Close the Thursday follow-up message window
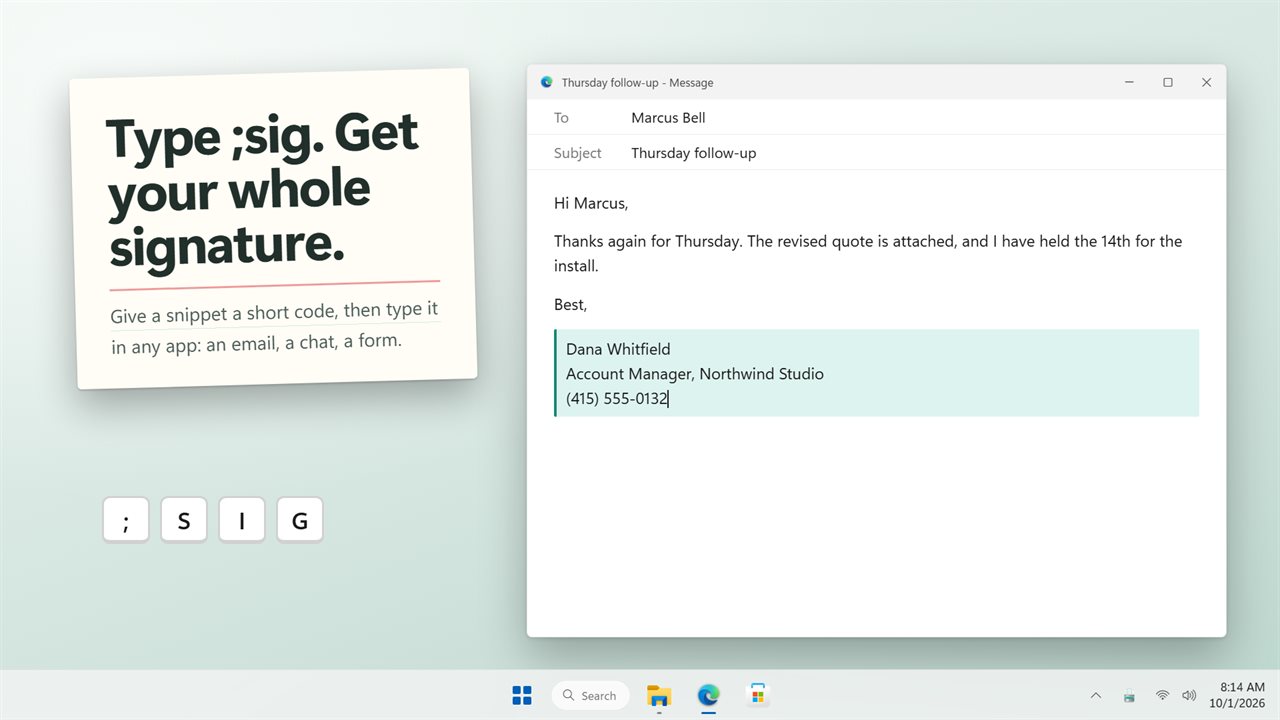Image resolution: width=1280 pixels, height=720 pixels. 1206,82
